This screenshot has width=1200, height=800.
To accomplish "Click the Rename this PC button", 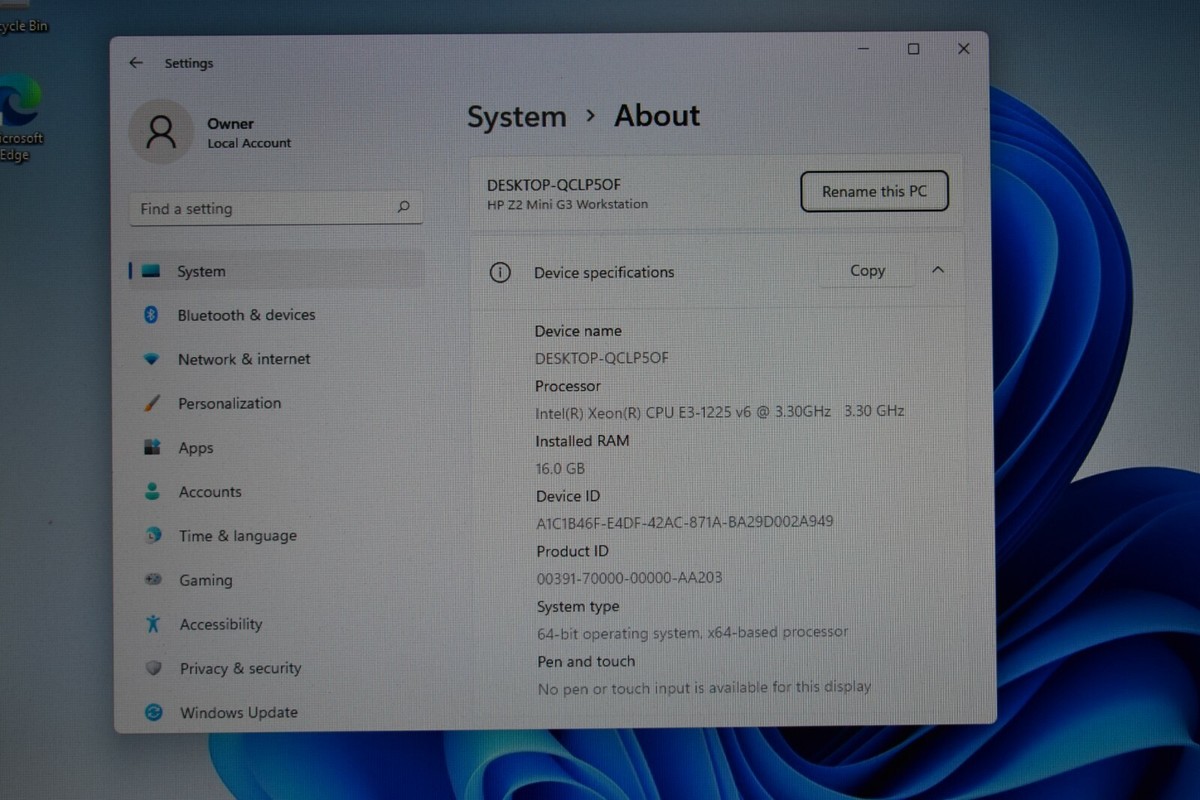I will click(x=874, y=191).
